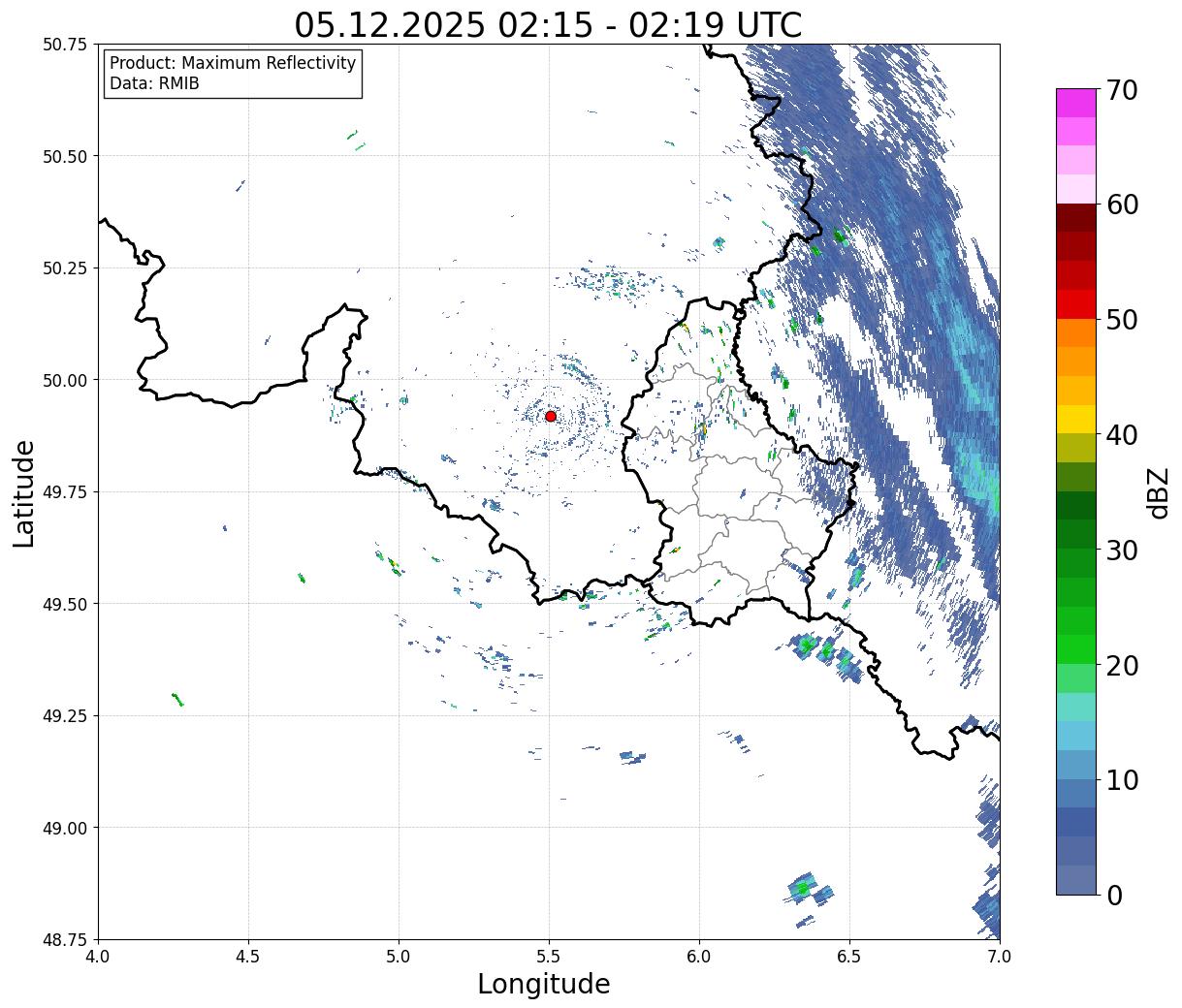Screen dimensions: 1182x1008
Task: Click the colorbar tick label 30
Action: point(1122,550)
